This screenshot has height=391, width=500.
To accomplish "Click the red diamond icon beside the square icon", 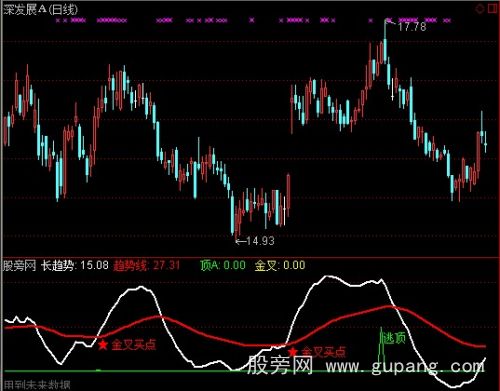I will [x=480, y=9].
